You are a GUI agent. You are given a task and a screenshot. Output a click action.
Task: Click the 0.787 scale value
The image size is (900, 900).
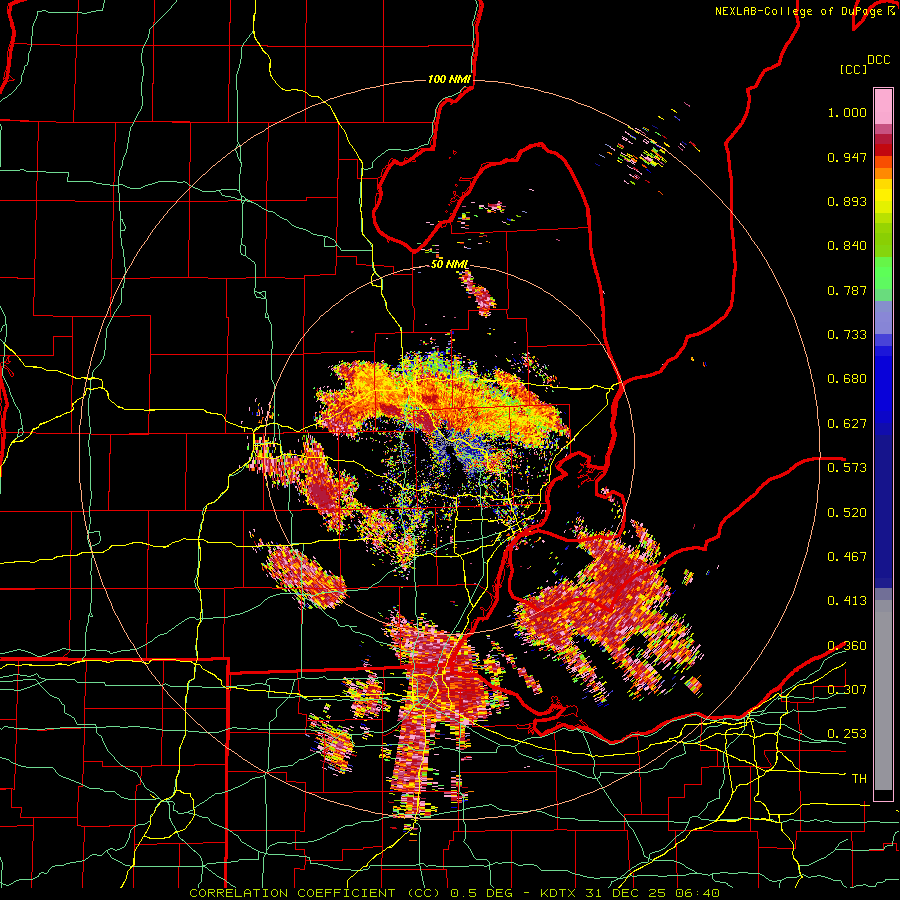click(847, 290)
